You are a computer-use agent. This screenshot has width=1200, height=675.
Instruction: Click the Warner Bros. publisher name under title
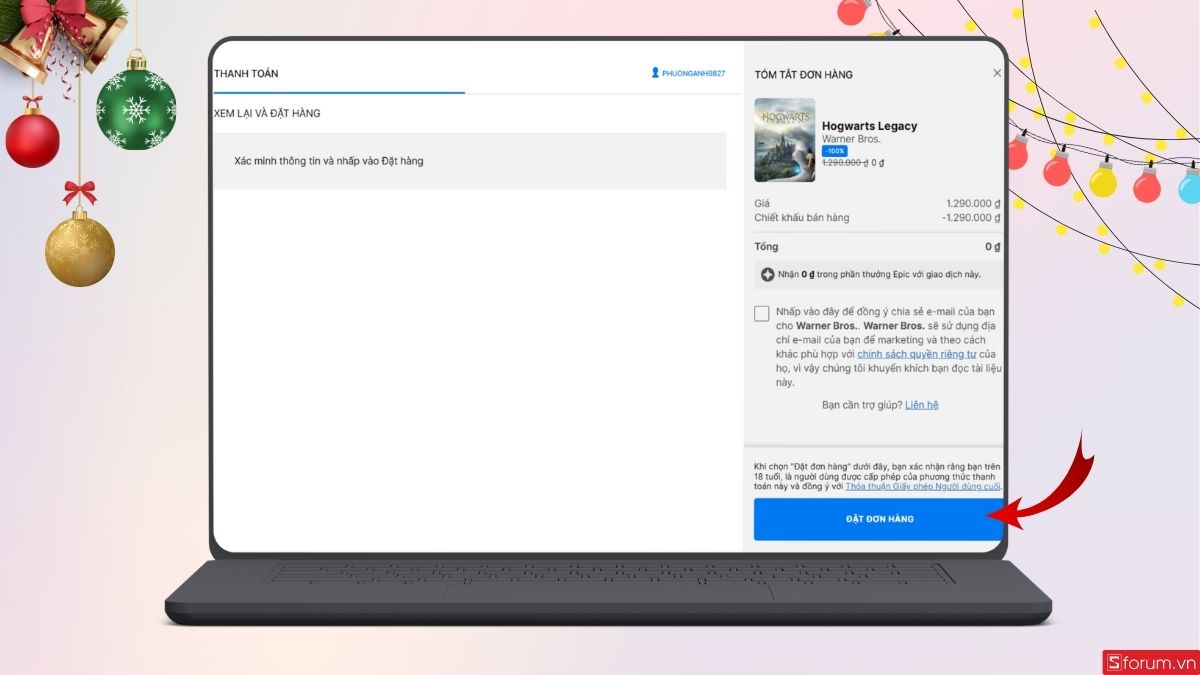[851, 139]
